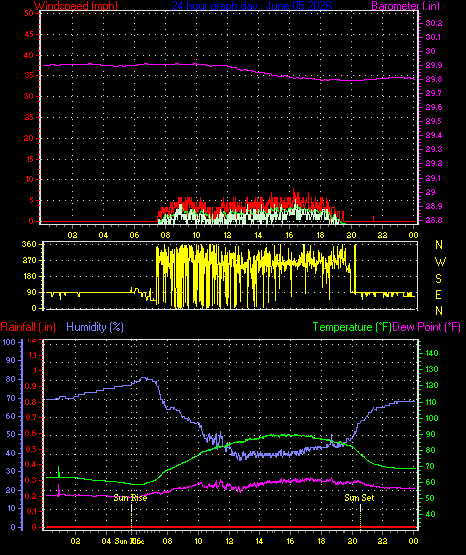Click the 29.5 barometer scale value
466x555 pixels.
coord(434,121)
